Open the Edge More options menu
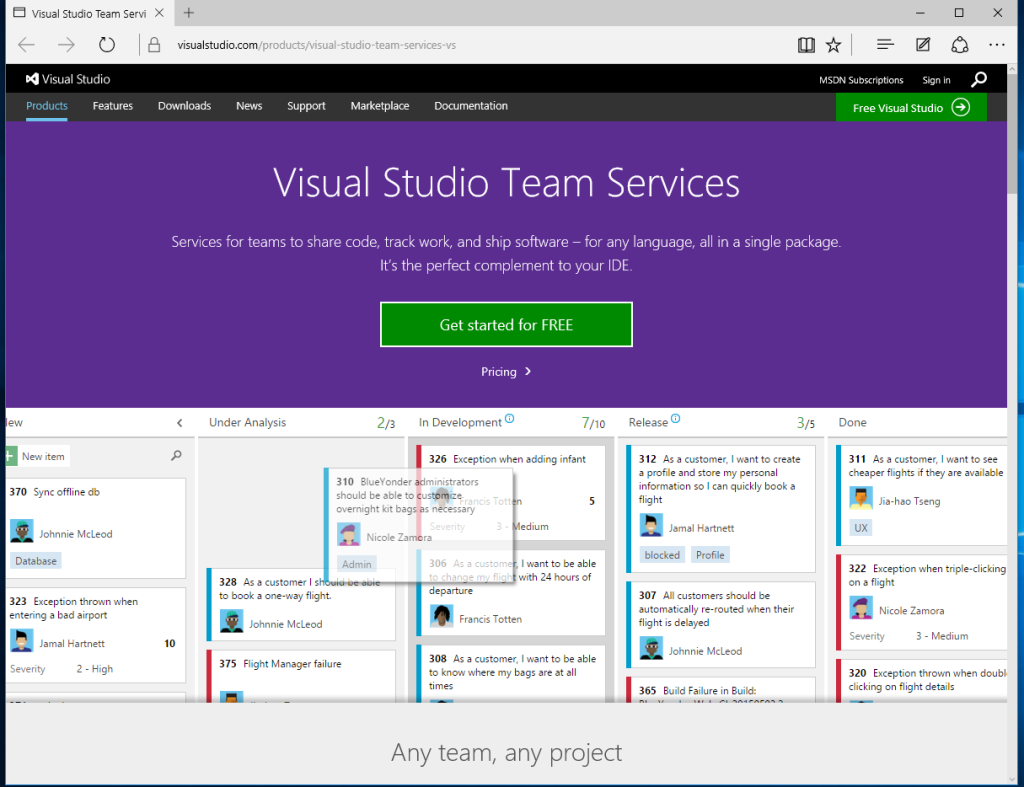This screenshot has height=787, width=1024. pos(997,44)
